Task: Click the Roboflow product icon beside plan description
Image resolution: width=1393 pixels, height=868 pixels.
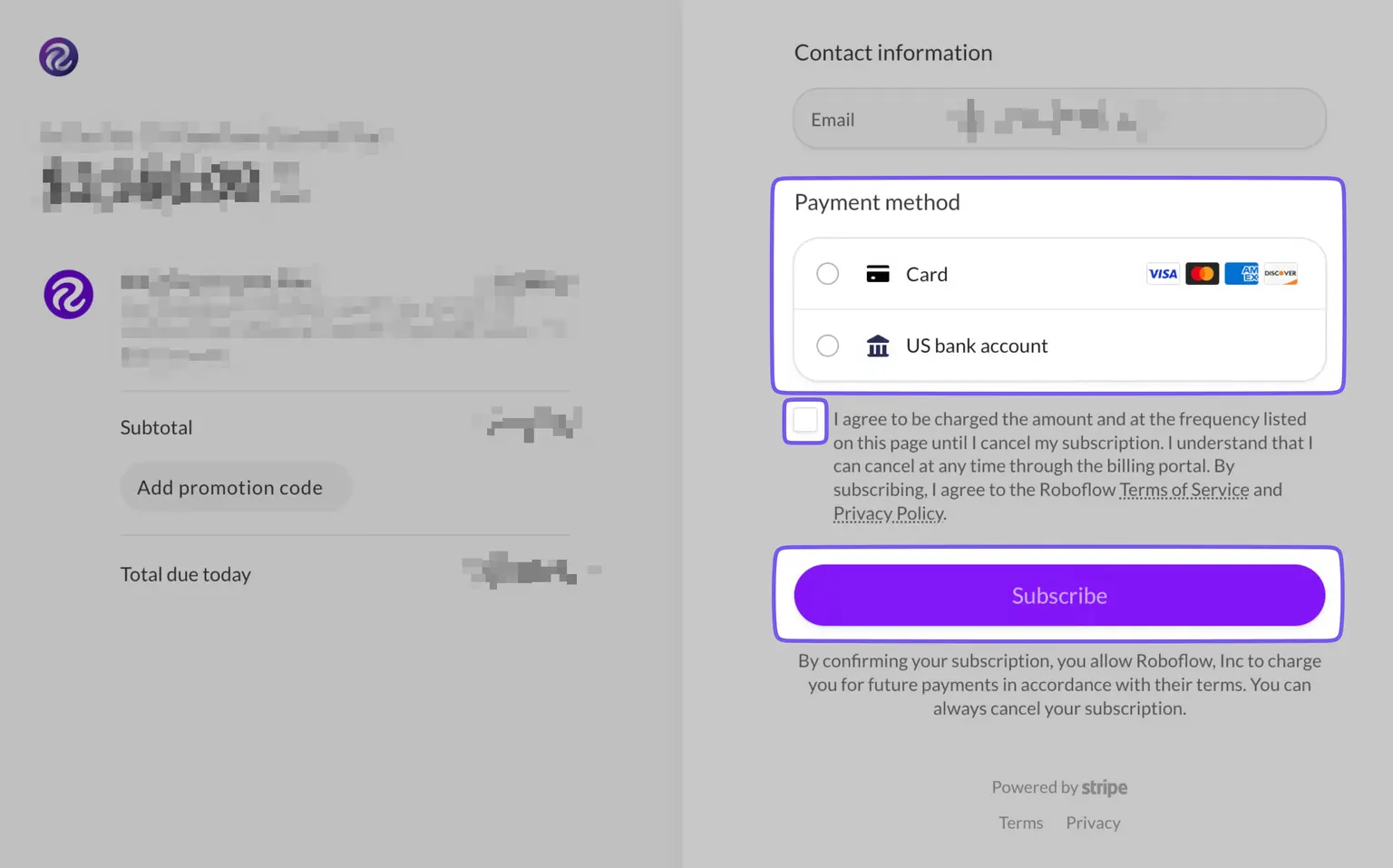Action: [69, 294]
